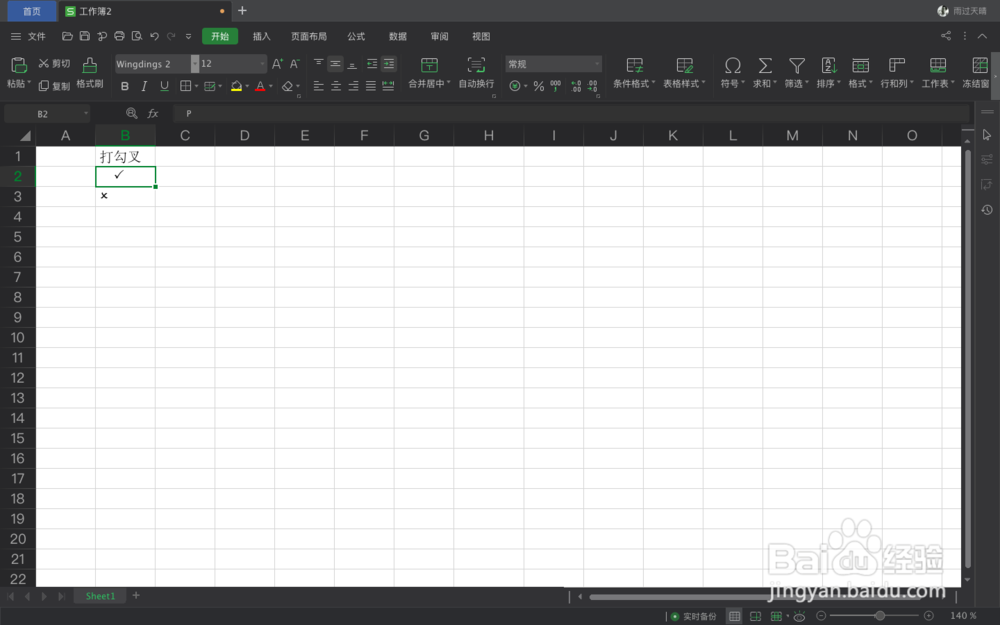Screen dimensions: 1000x625
Task: Open number format 常规 dropdown
Action: pyautogui.click(x=597, y=64)
